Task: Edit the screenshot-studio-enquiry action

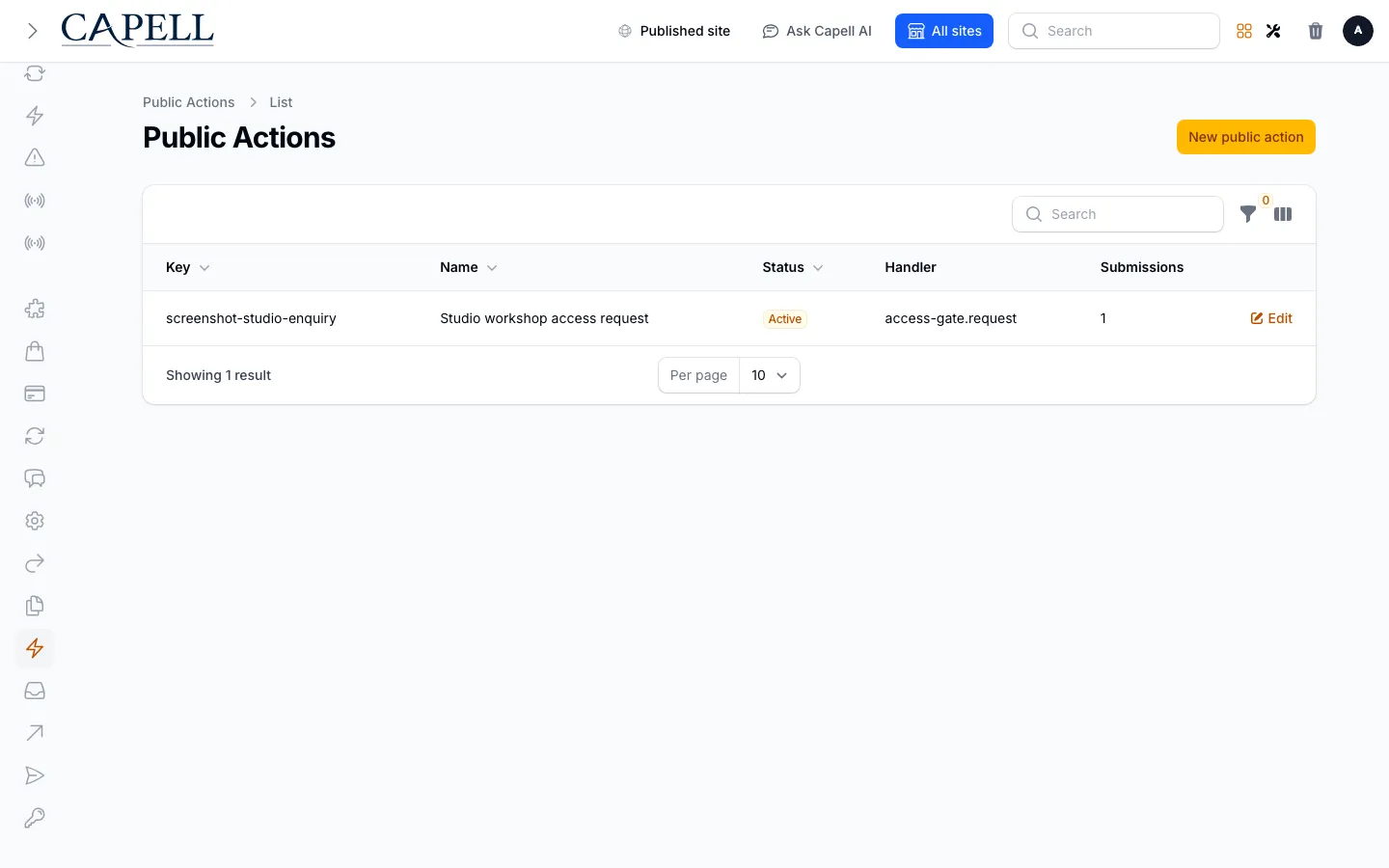Action: coord(1271,318)
